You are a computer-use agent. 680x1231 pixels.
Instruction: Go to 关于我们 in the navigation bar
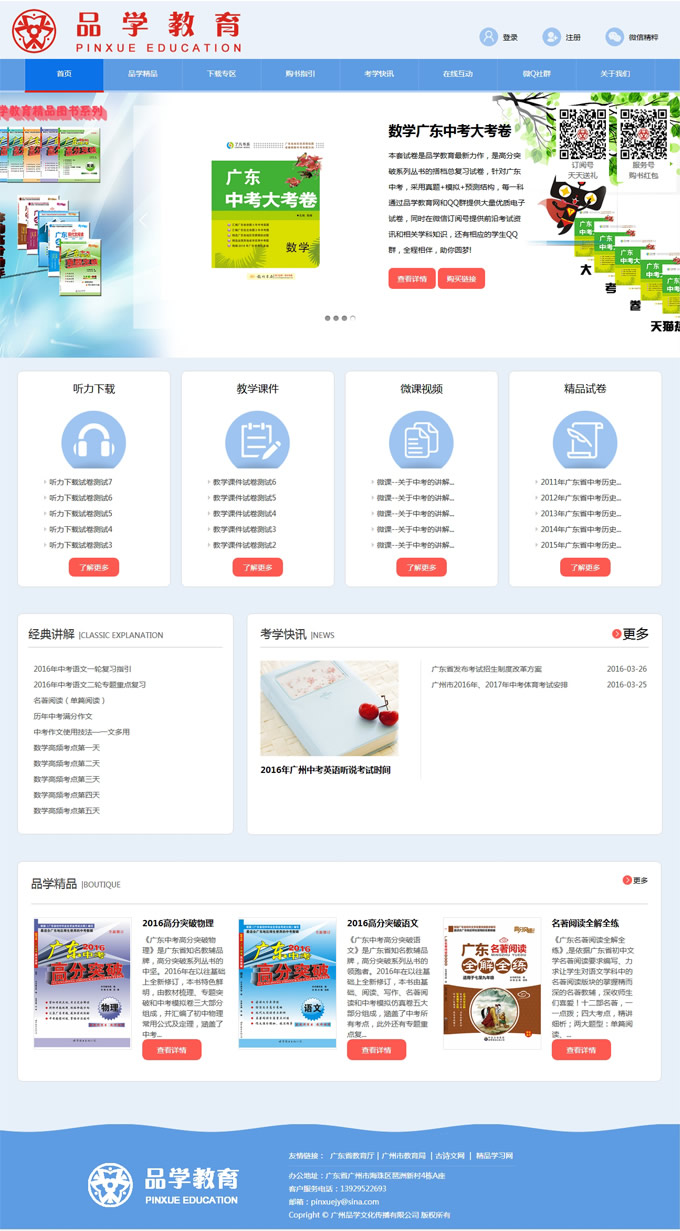pos(615,74)
